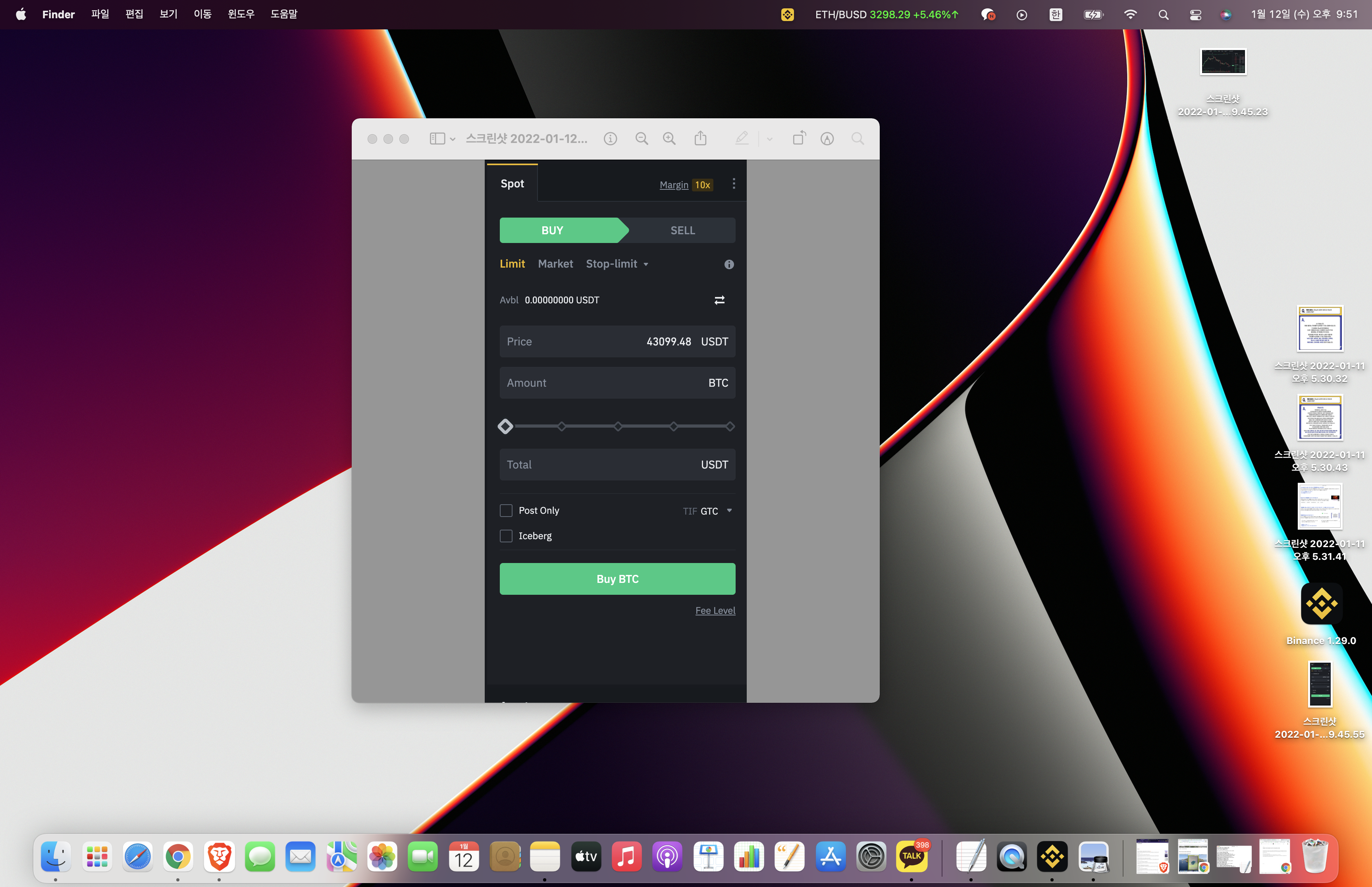The width and height of the screenshot is (1372, 887).
Task: Click the rotate image icon
Action: (x=799, y=139)
